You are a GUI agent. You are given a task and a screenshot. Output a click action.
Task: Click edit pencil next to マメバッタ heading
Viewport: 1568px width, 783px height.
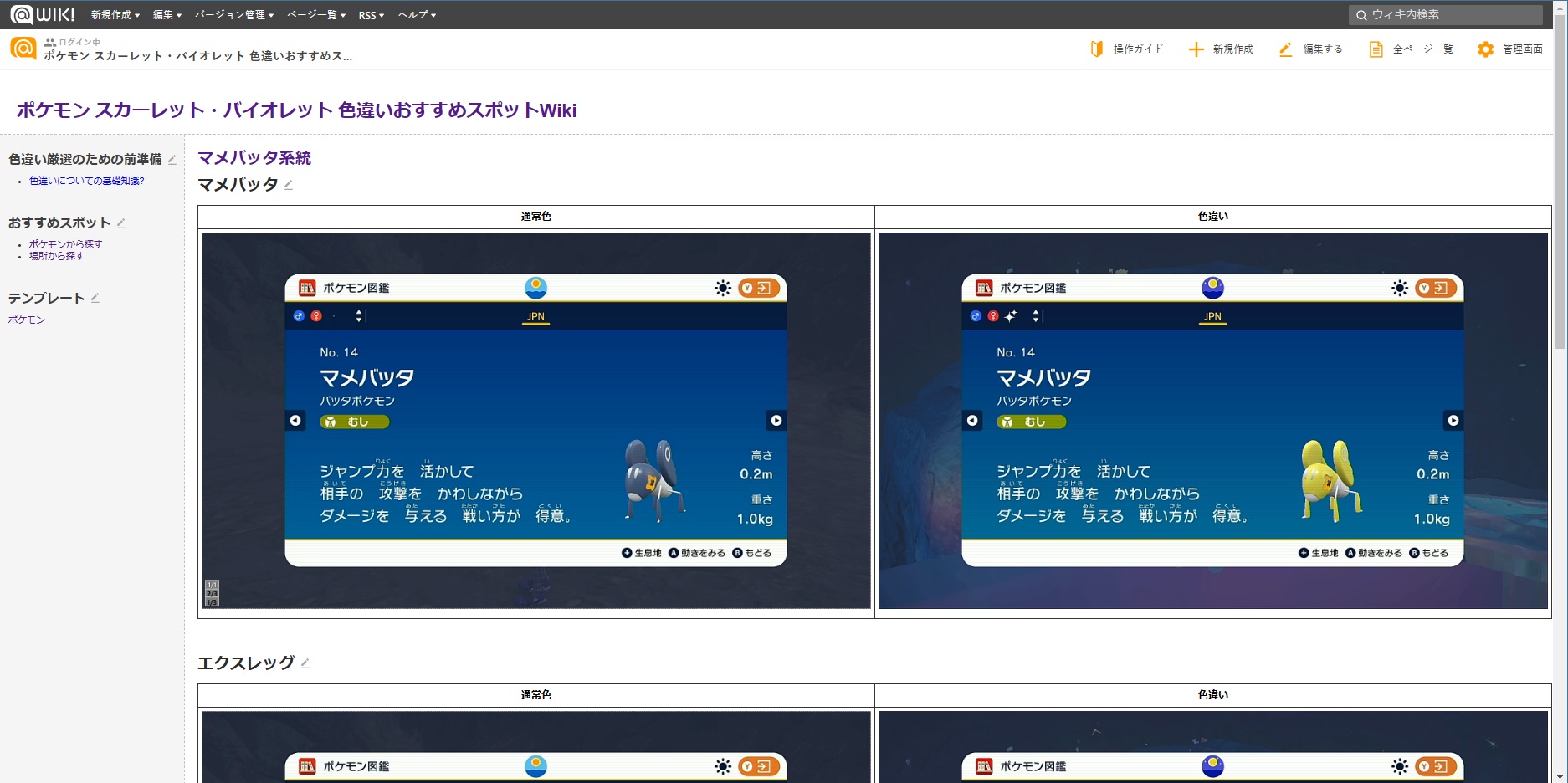click(289, 185)
